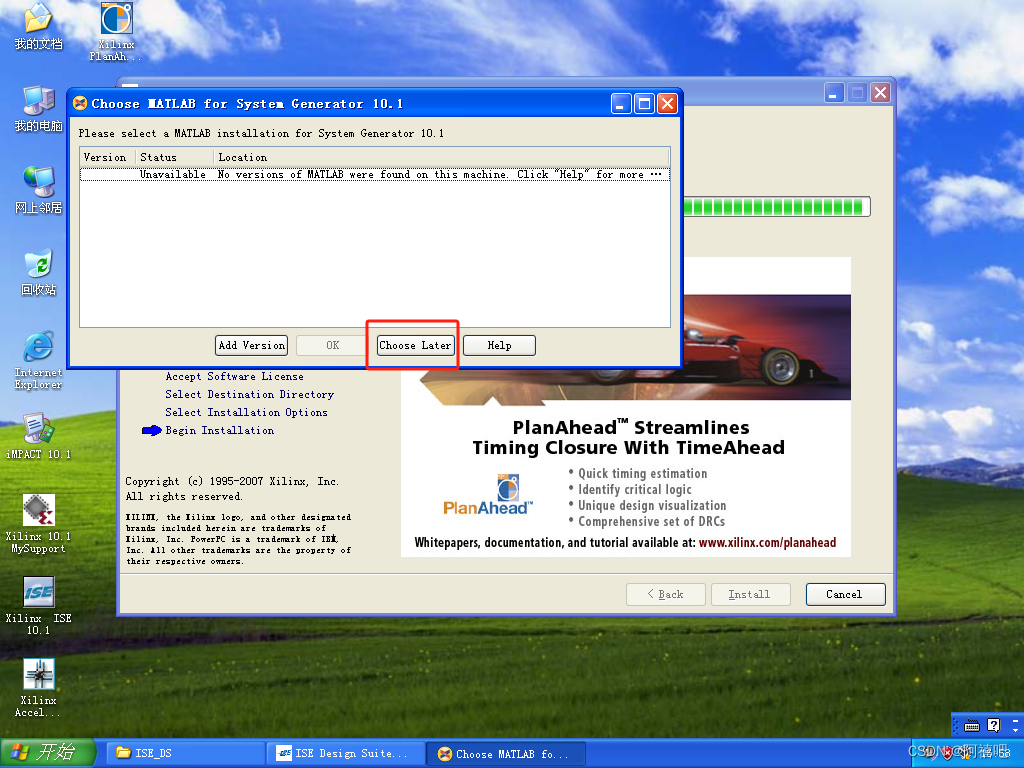Open the www.xilinx.com/planahead link

[x=767, y=543]
